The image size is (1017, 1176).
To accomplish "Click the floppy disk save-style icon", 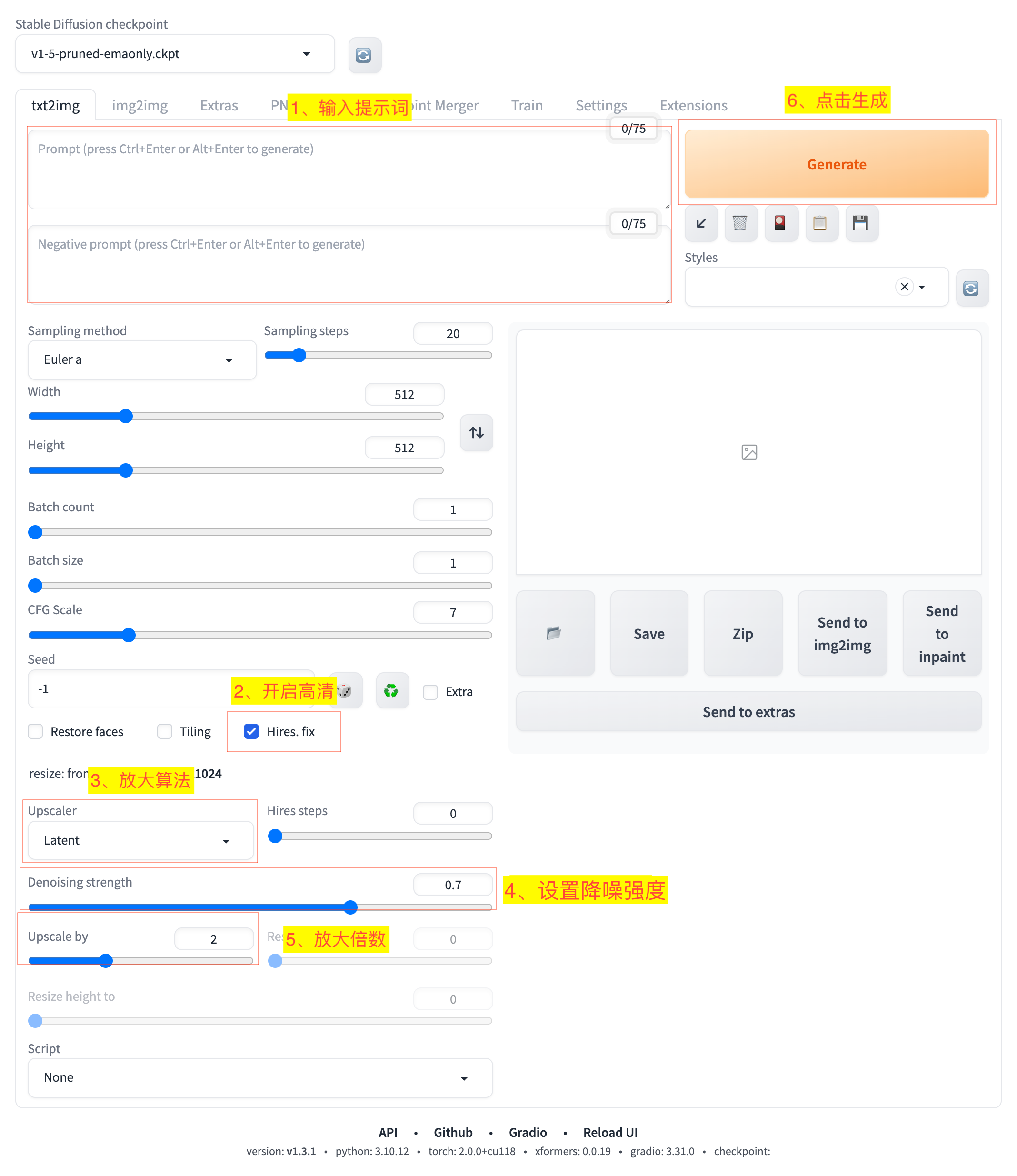I will 860,223.
